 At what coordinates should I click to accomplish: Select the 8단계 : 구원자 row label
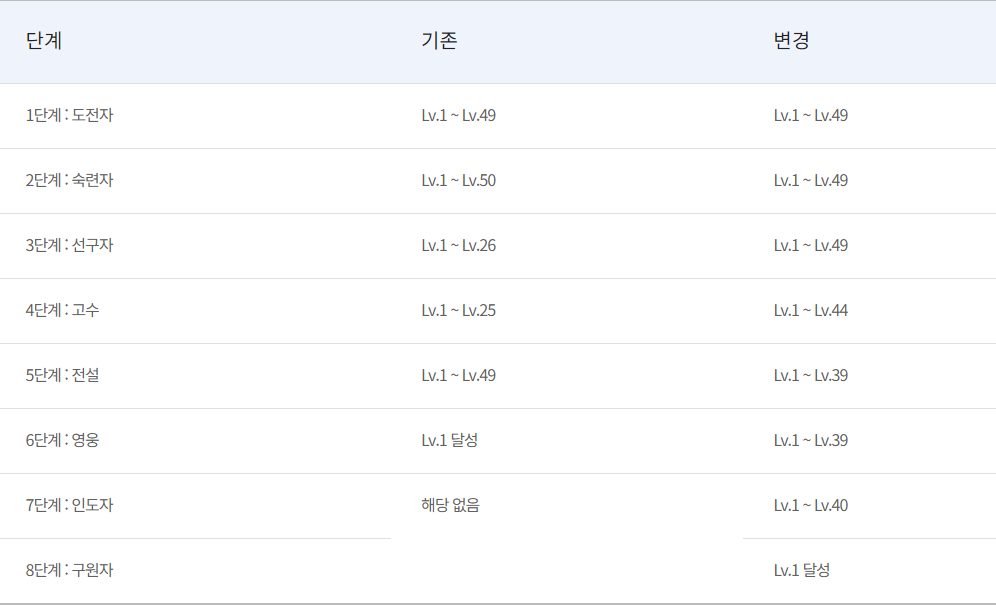click(69, 571)
